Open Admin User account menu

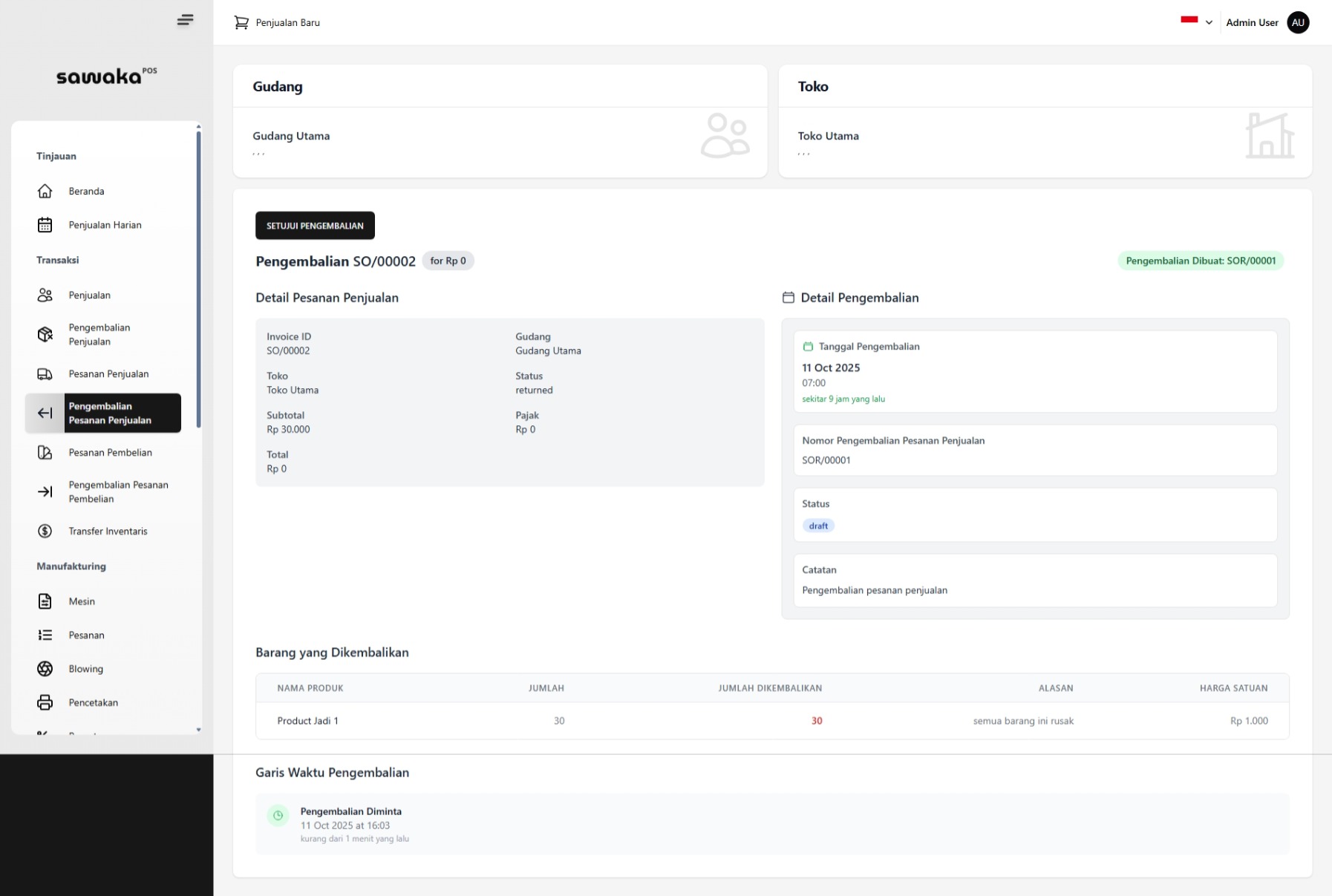pos(1252,23)
